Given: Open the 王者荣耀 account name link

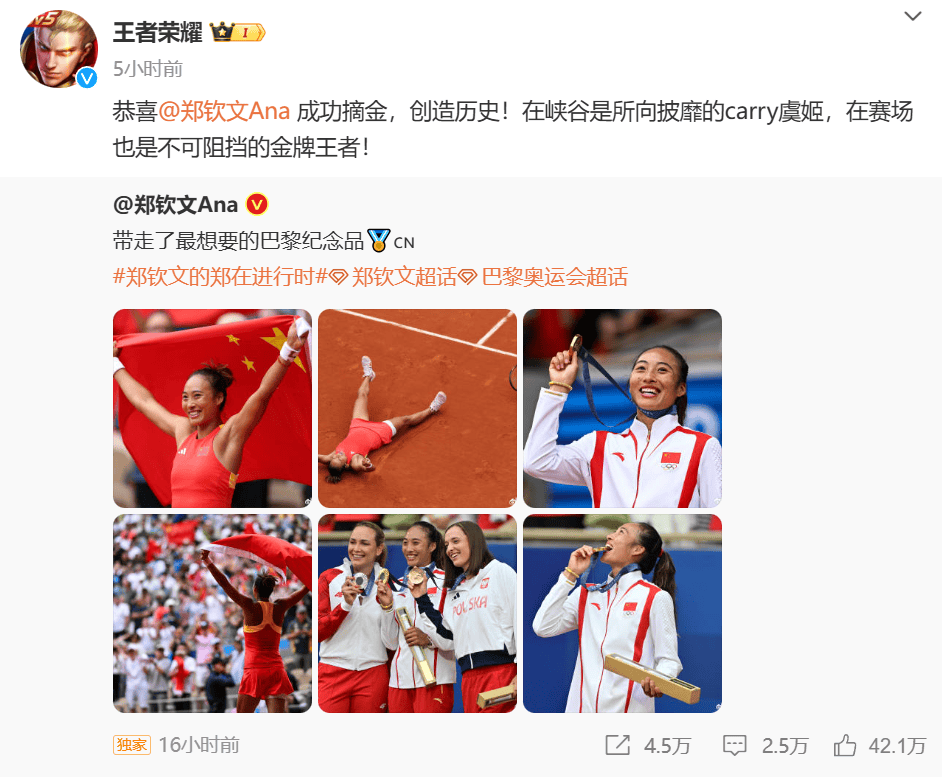Looking at the screenshot, I should coord(157,32).
